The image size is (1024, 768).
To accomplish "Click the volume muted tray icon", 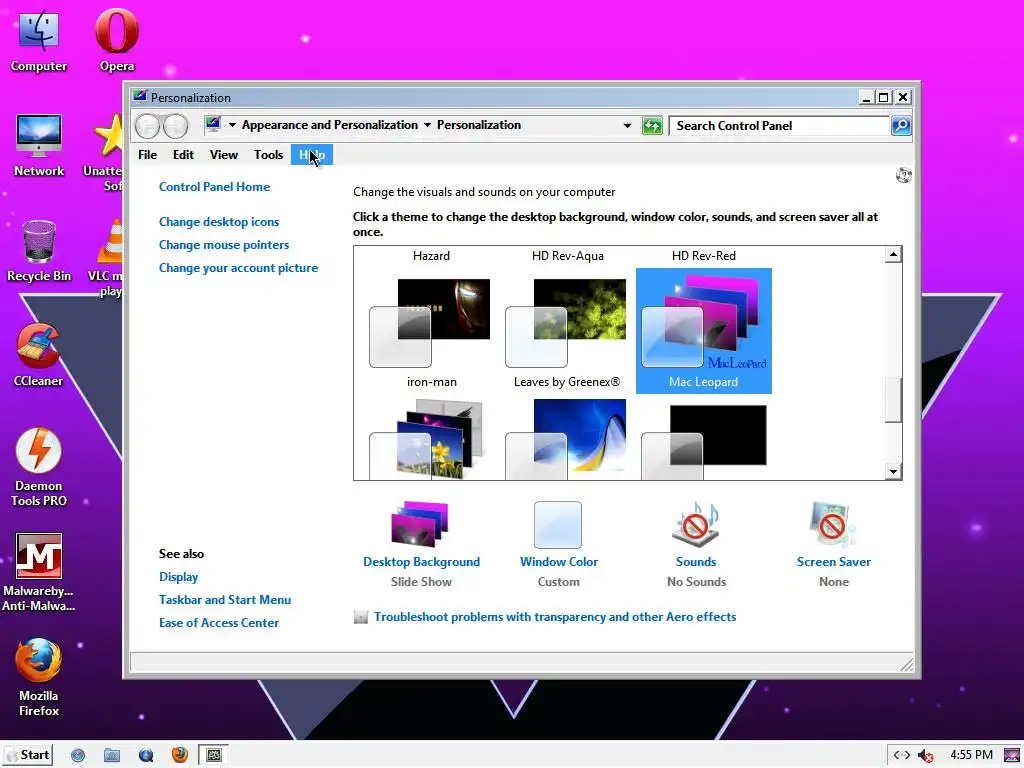I will (925, 756).
